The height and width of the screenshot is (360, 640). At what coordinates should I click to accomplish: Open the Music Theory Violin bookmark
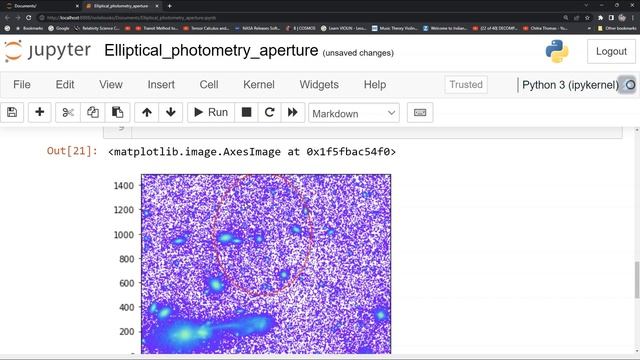click(x=395, y=29)
